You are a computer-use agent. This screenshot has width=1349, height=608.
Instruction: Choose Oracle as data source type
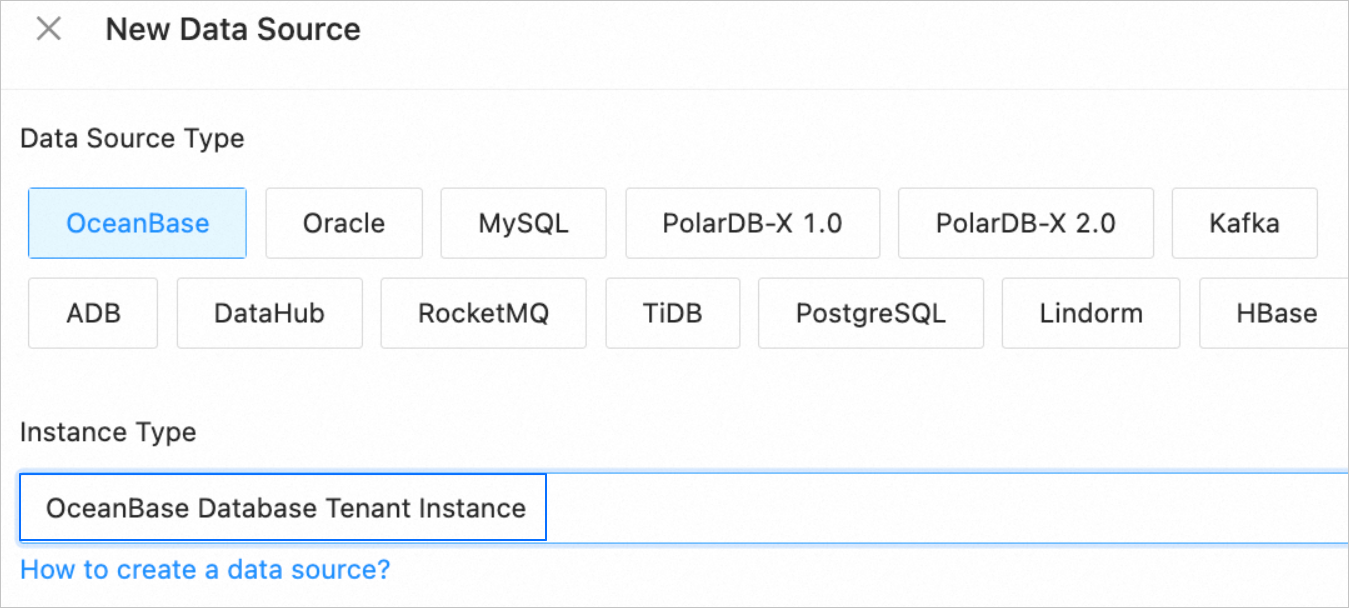click(344, 223)
